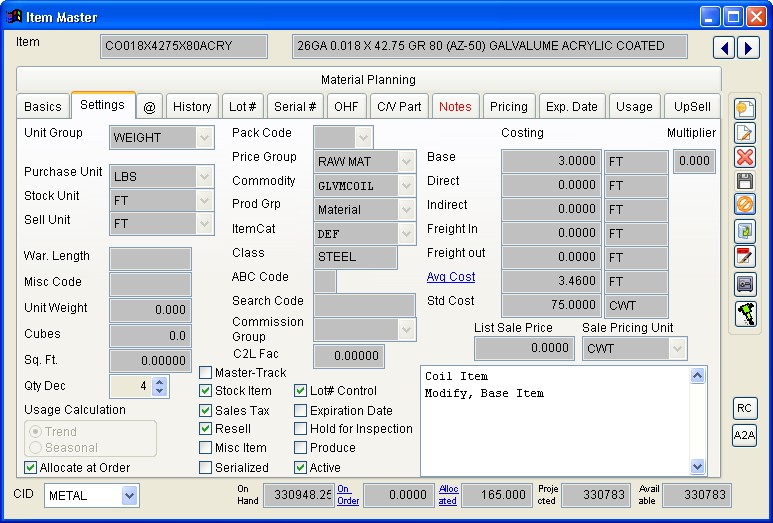Screen dimensions: 773x523
Task: Go to next item with right arrow
Action: click(747, 47)
